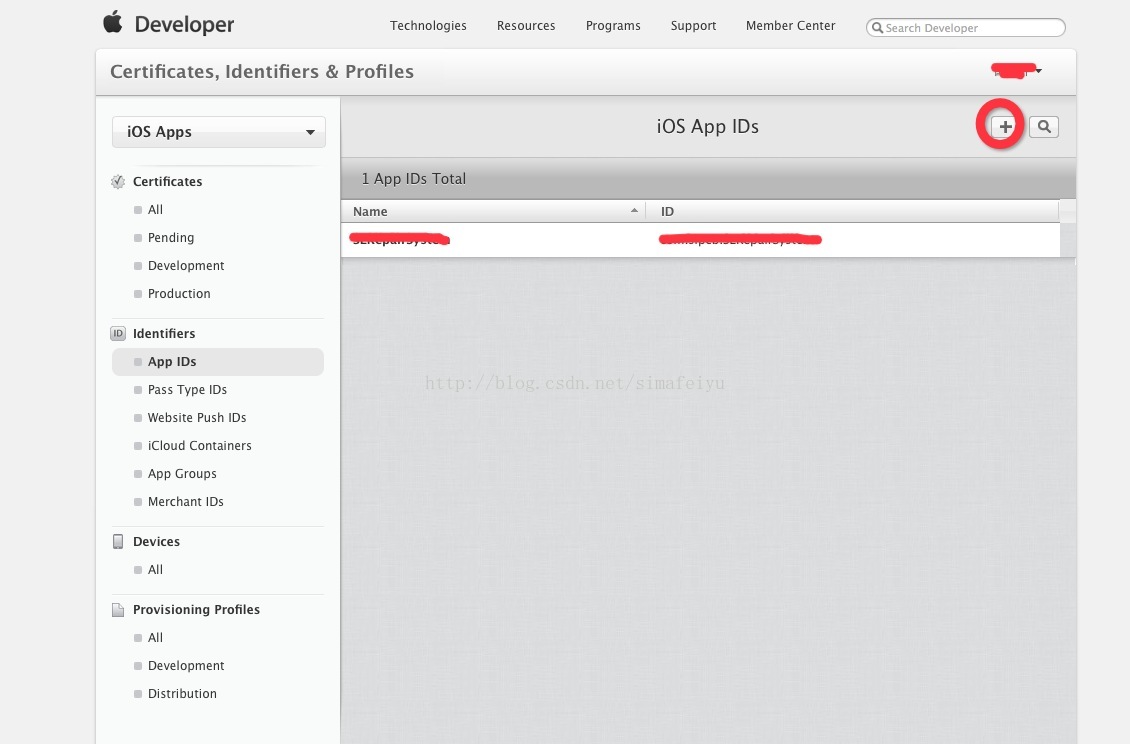The image size is (1130, 744).
Task: Click the magnifier icon in Search Developer
Action: click(877, 27)
